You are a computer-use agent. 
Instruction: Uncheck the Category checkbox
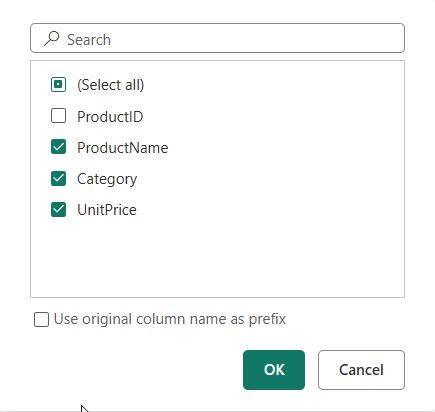pyautogui.click(x=58, y=178)
